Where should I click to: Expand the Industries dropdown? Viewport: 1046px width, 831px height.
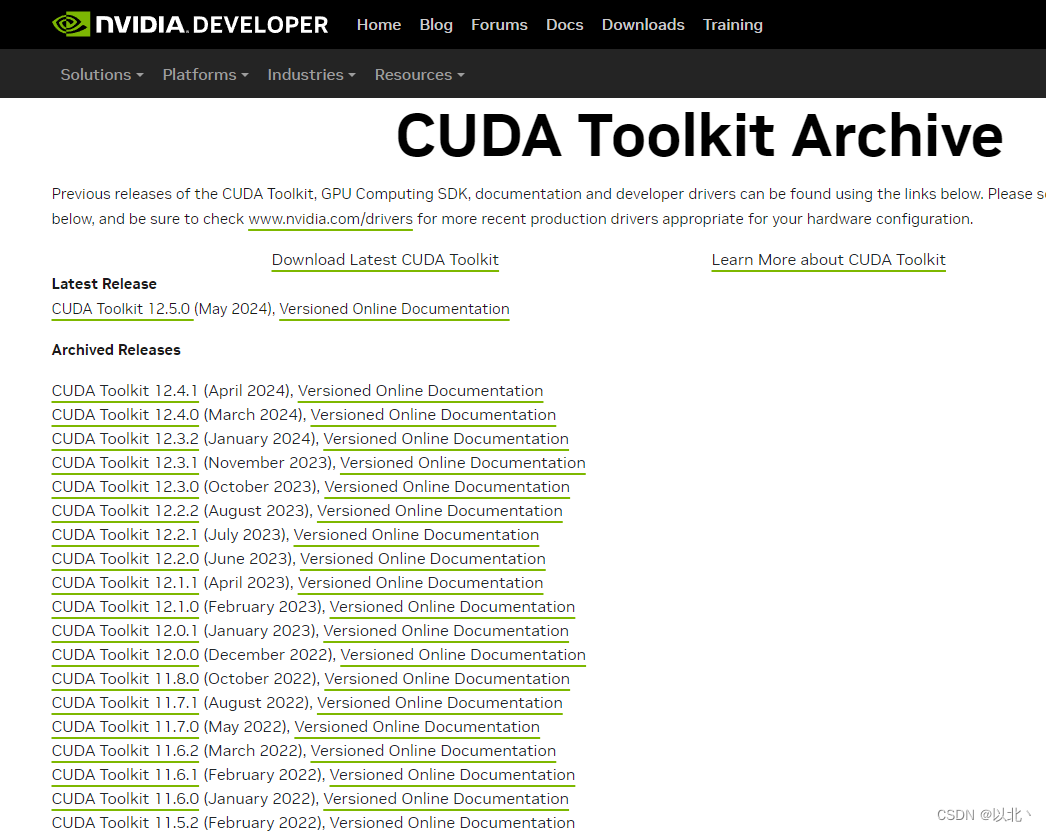312,75
